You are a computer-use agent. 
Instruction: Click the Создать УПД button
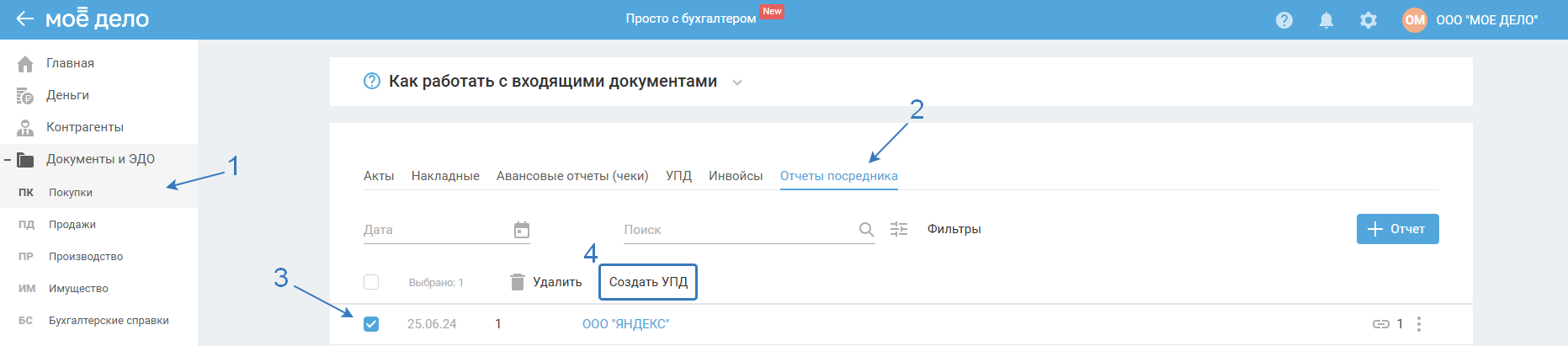[648, 282]
